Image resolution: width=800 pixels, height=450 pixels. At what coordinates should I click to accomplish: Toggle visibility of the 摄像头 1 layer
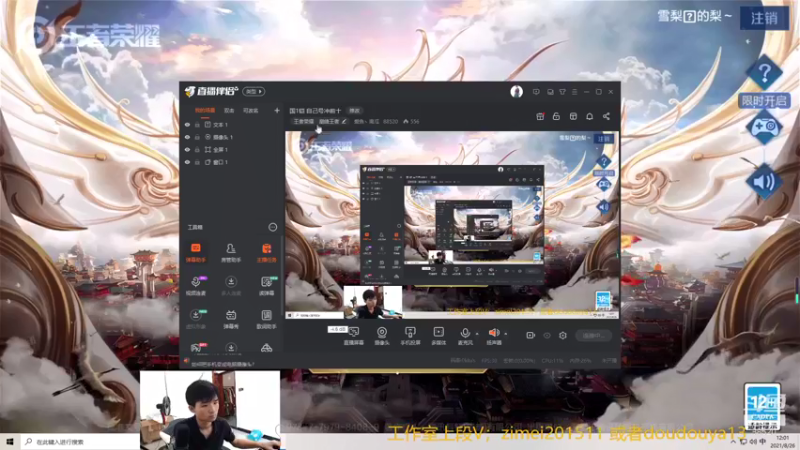pyautogui.click(x=187, y=137)
